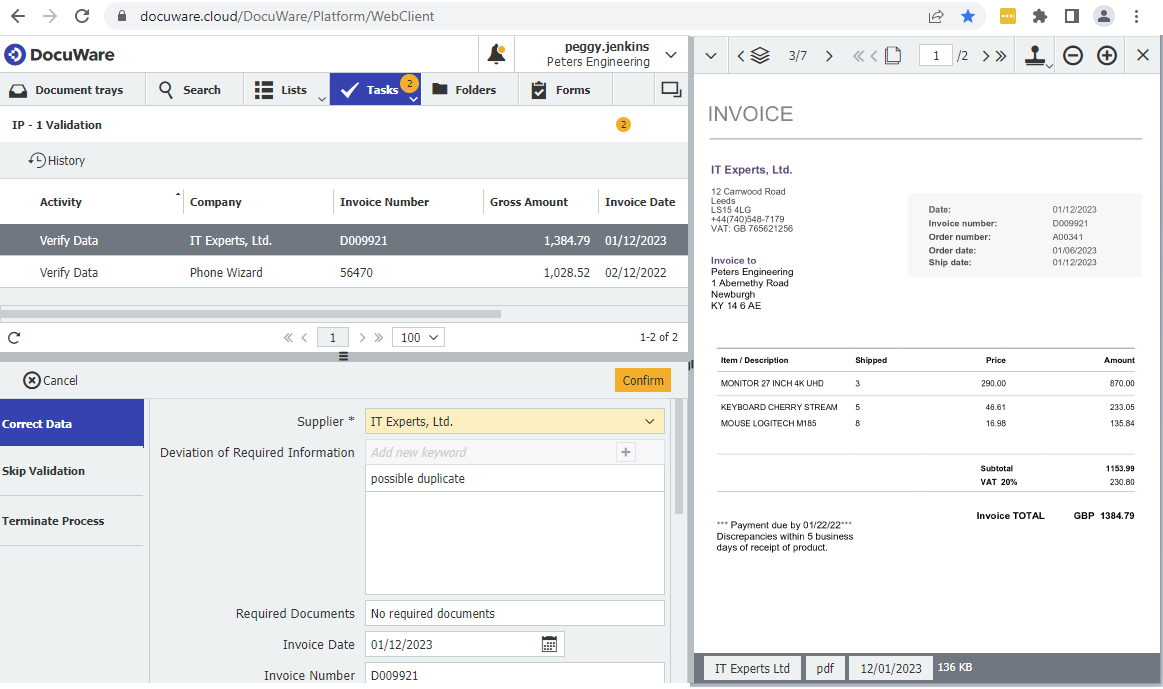The image size is (1163, 689).
Task: Bookmark this page with the star icon
Action: [968, 16]
